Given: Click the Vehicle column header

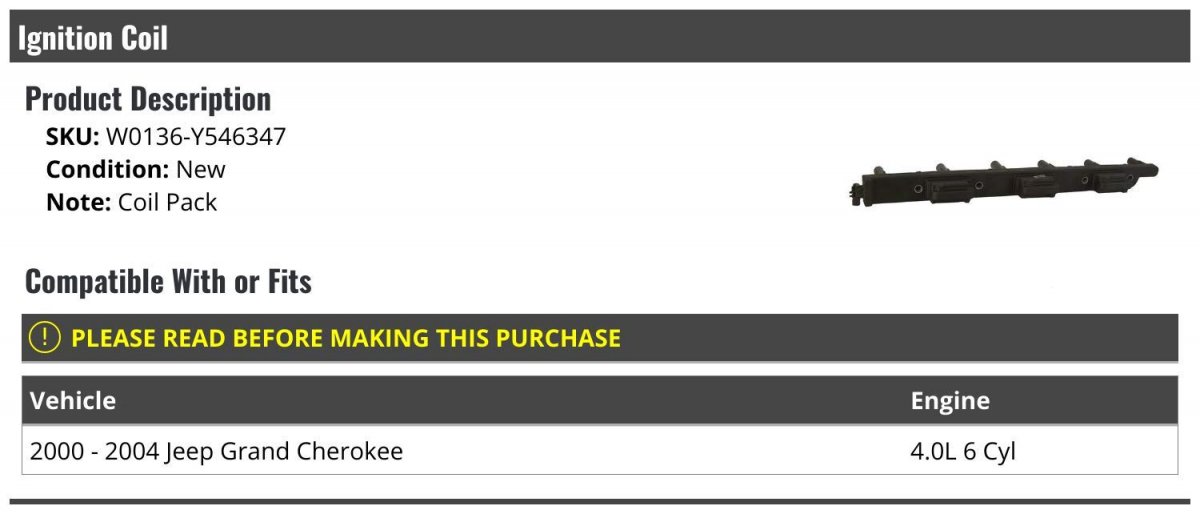Looking at the screenshot, I should tap(73, 401).
